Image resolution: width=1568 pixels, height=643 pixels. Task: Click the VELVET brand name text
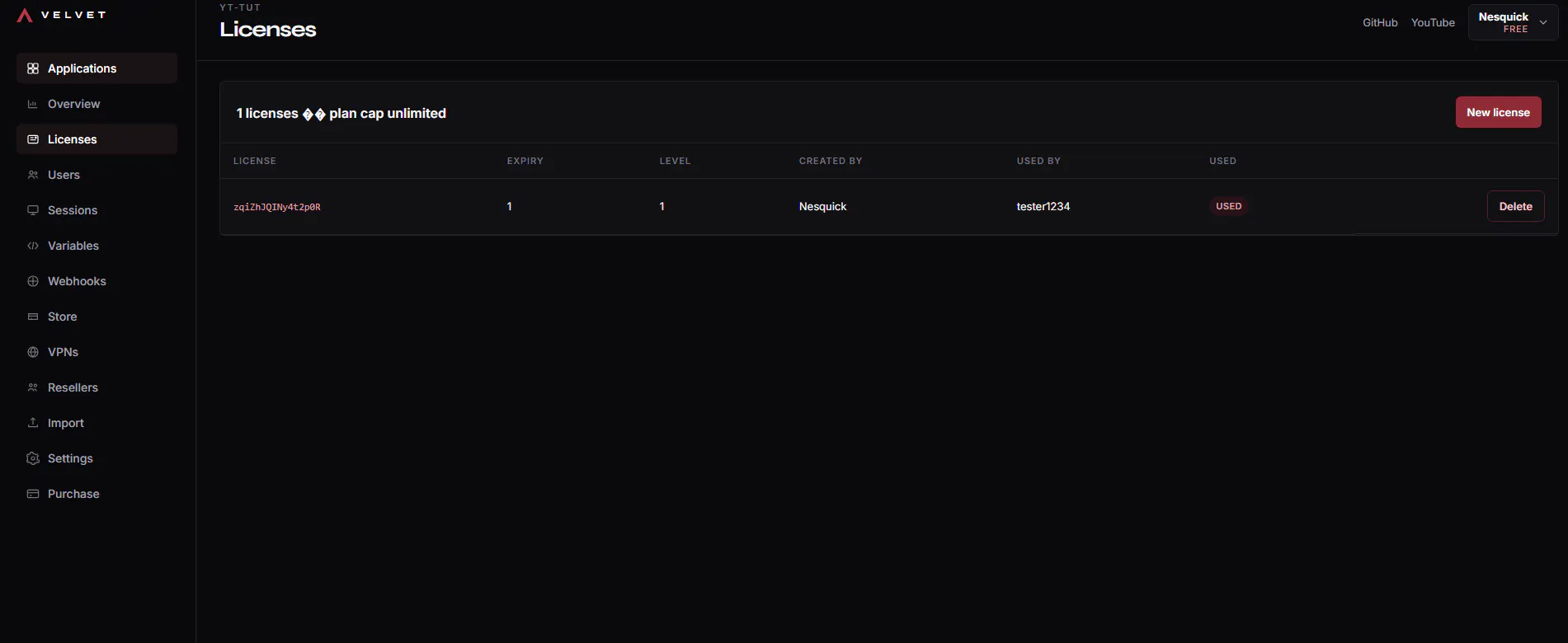(73, 15)
